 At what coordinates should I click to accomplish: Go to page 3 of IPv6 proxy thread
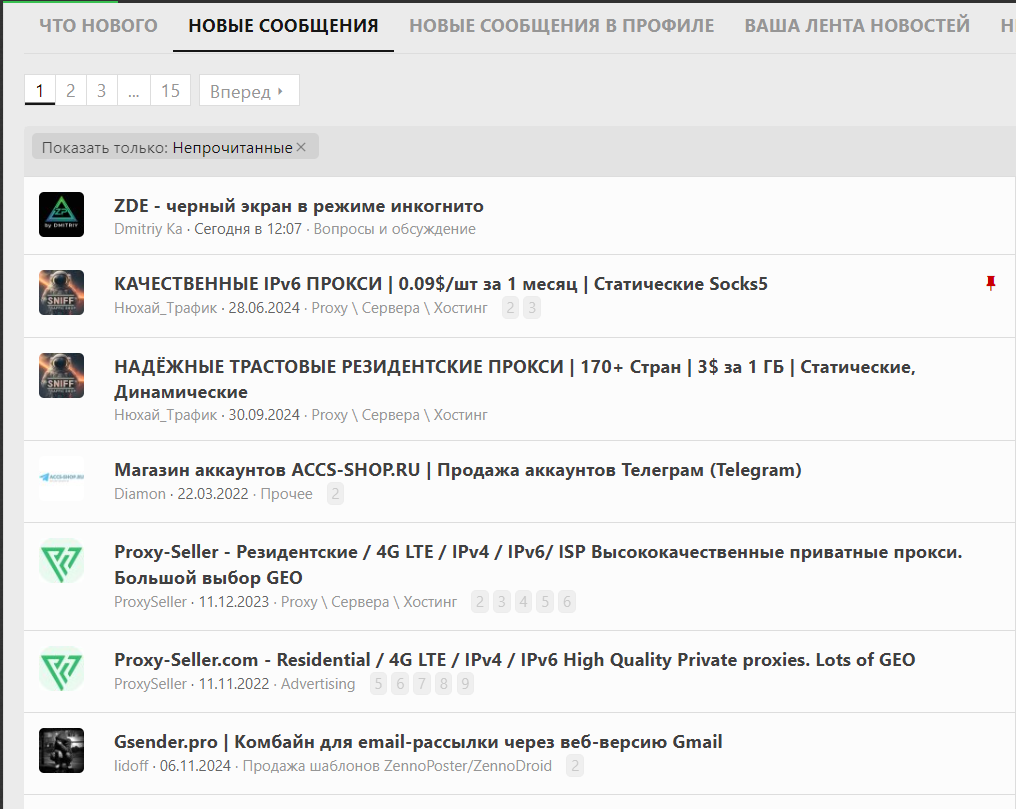[x=532, y=308]
